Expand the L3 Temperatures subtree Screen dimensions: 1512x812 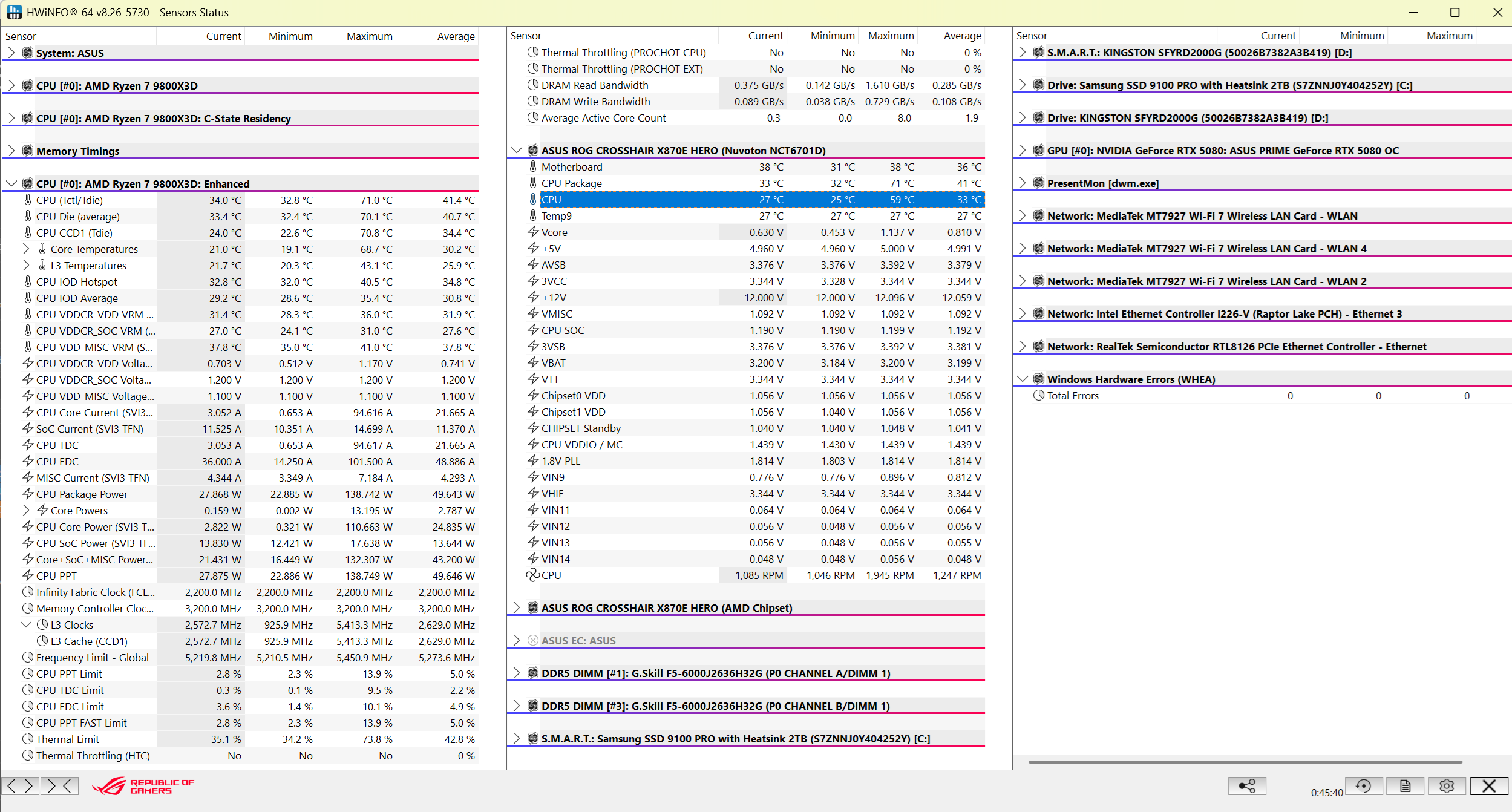point(26,265)
